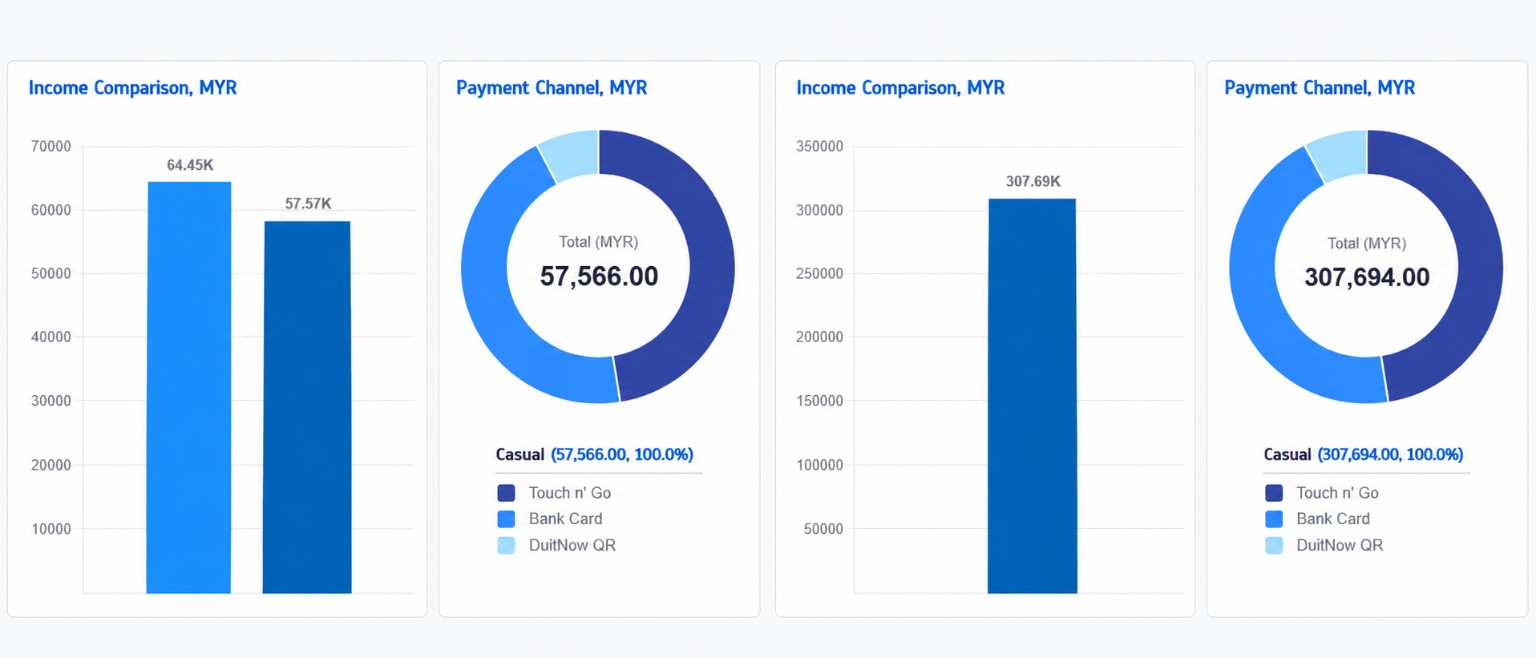This screenshot has height=658, width=1536.
Task: Click Income Comparison title above 307.69K chart
Action: (x=901, y=88)
